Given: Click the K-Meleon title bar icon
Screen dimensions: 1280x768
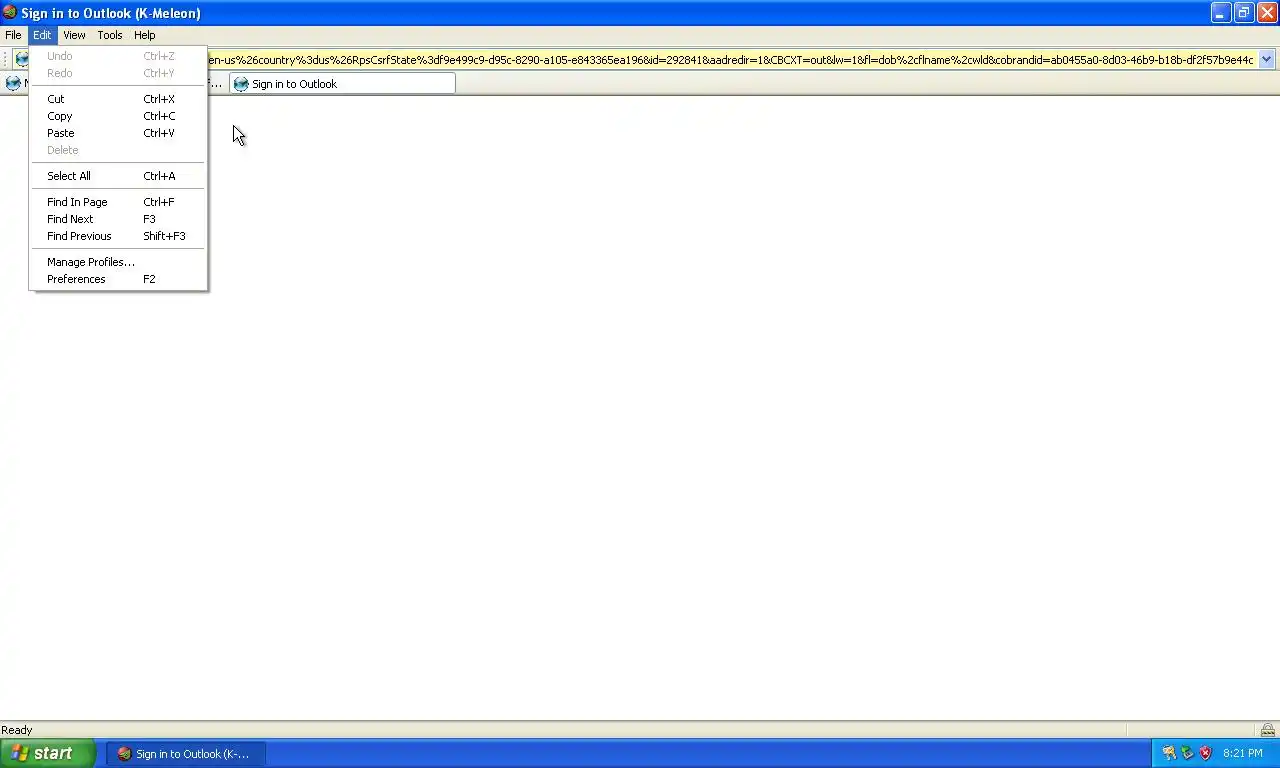Looking at the screenshot, I should [10, 13].
